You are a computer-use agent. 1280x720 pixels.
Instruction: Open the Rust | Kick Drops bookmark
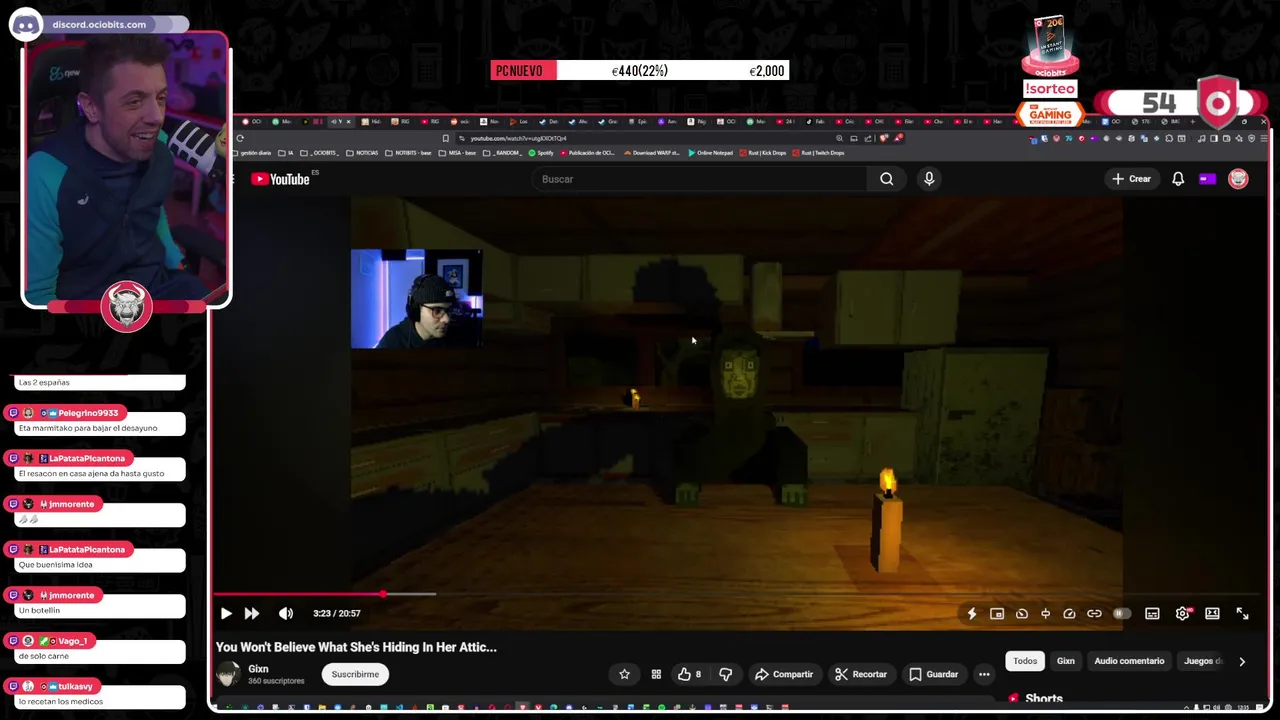coord(763,153)
